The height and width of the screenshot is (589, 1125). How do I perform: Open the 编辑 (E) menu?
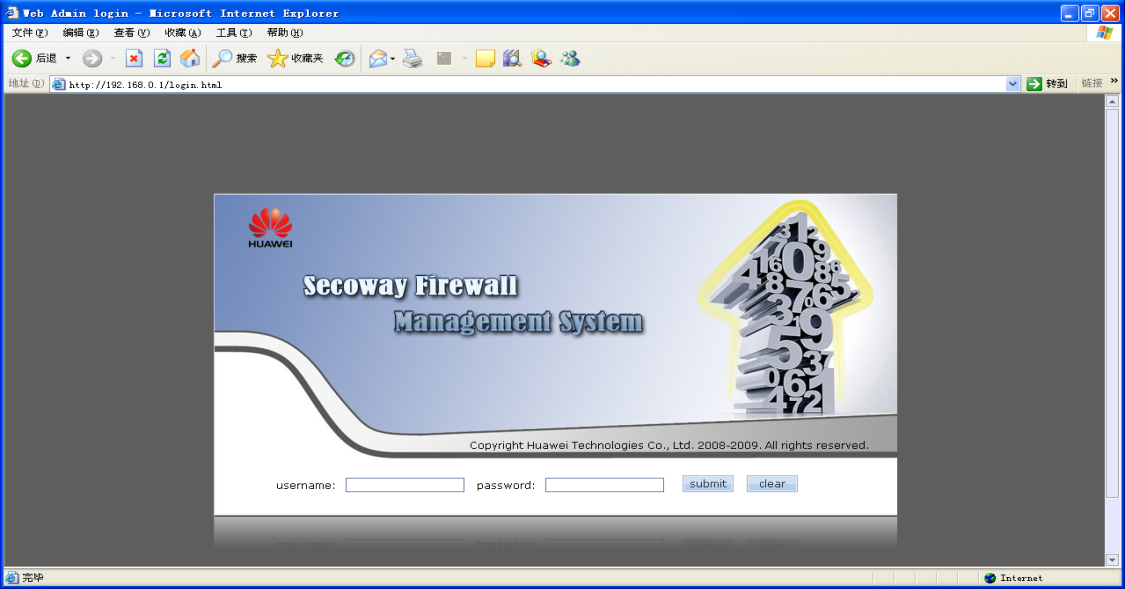point(80,33)
